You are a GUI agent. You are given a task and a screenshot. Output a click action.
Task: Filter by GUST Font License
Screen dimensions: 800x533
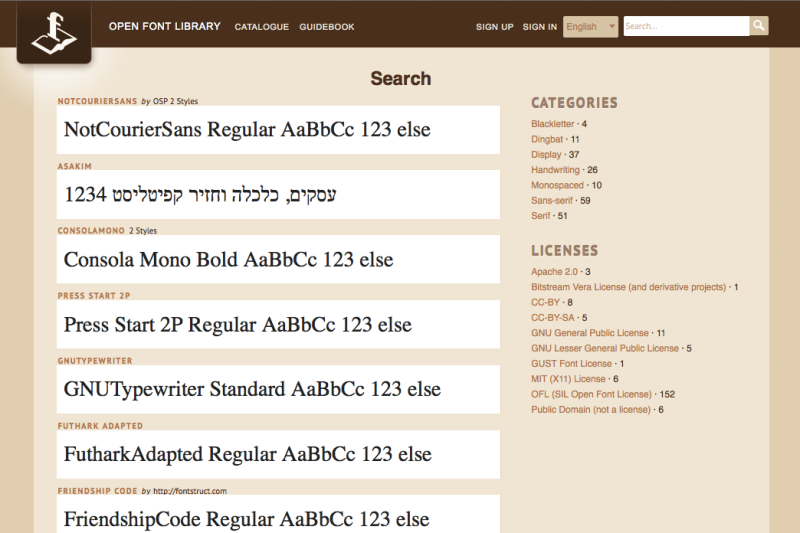click(x=571, y=364)
